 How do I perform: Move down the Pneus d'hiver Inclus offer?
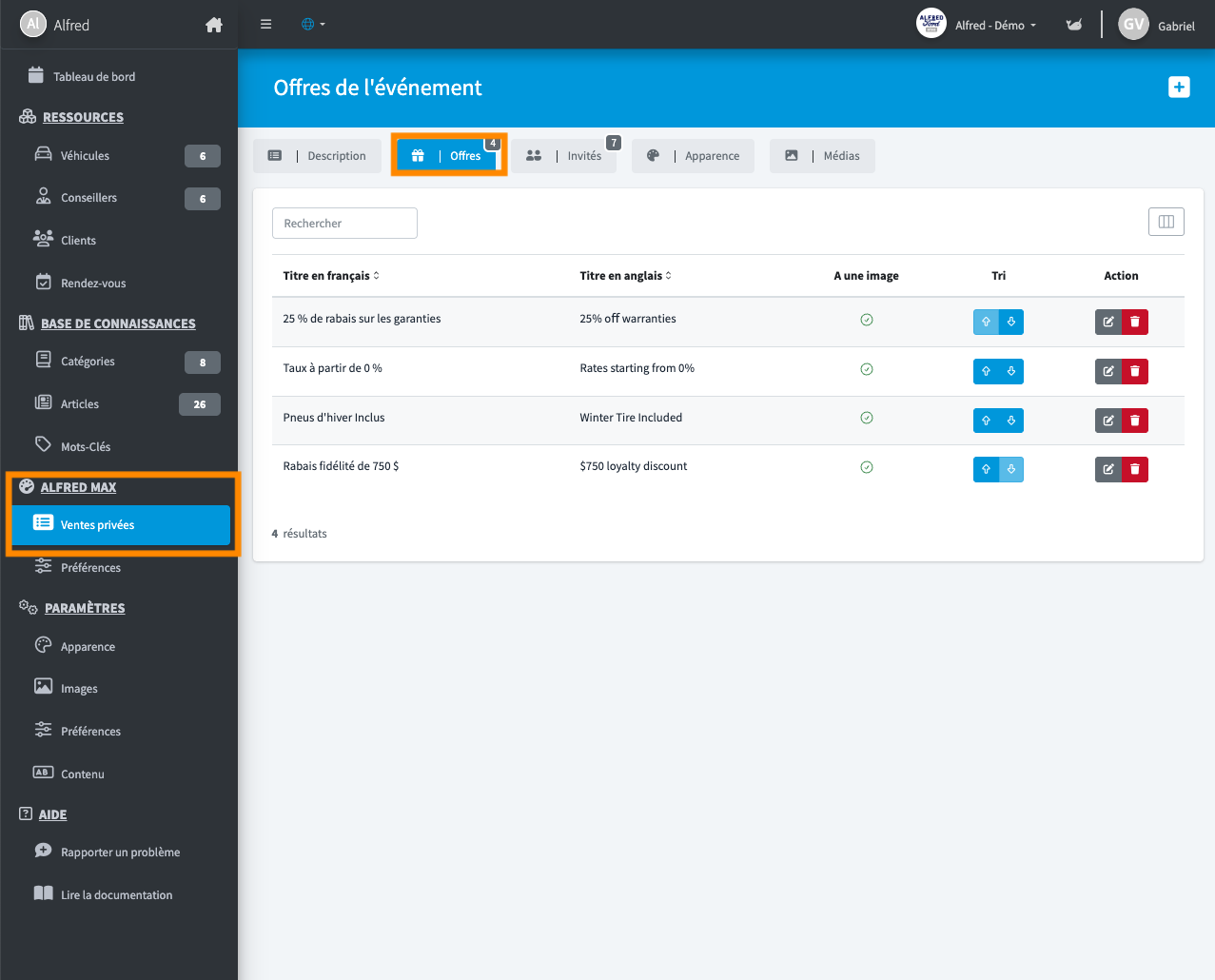coord(1011,421)
